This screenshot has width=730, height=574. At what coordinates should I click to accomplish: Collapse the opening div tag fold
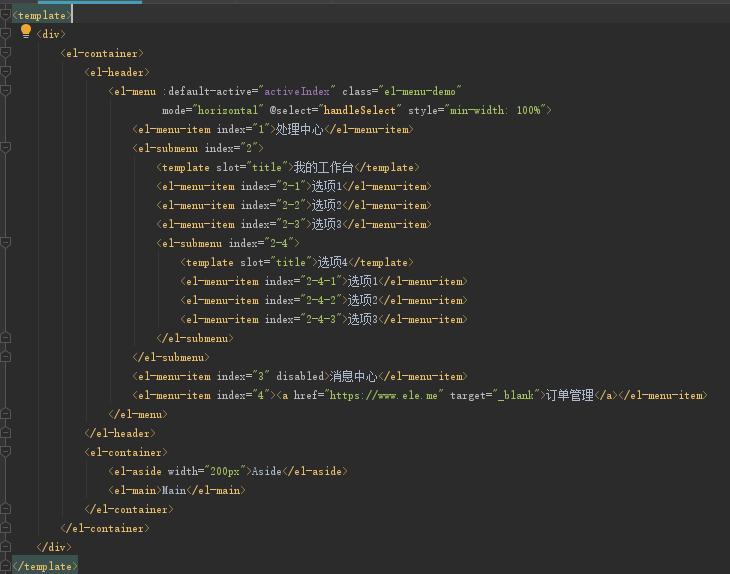pos(6,34)
